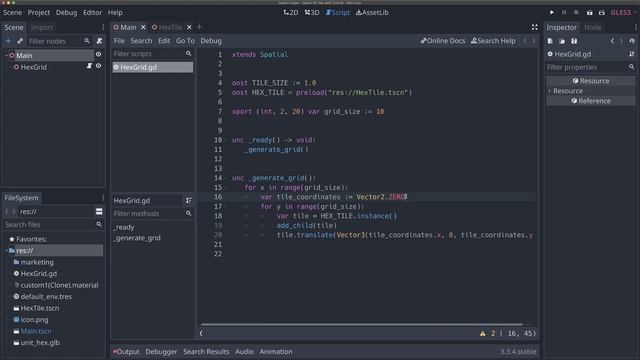Click the search icon in Filter nodes
The width and height of the screenshot is (640, 360).
(87, 41)
